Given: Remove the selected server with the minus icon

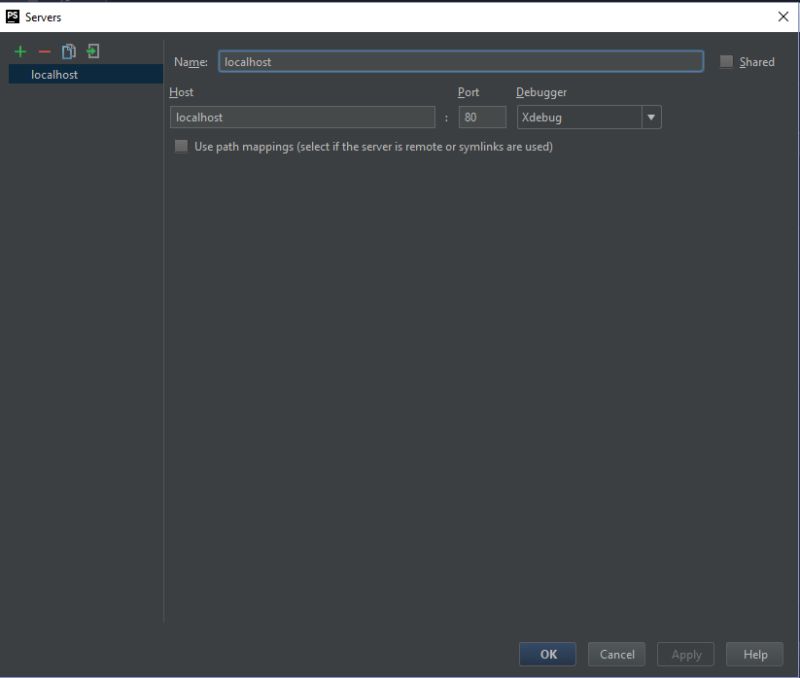Looking at the screenshot, I should 44,52.
